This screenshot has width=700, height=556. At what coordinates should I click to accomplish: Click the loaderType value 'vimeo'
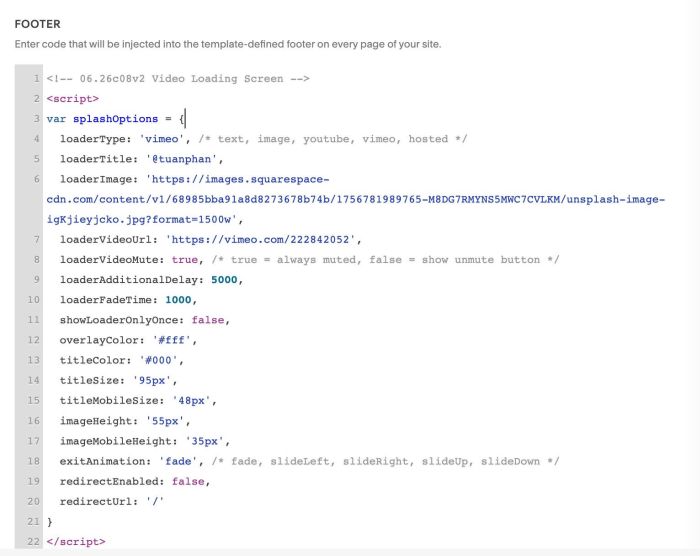162,139
